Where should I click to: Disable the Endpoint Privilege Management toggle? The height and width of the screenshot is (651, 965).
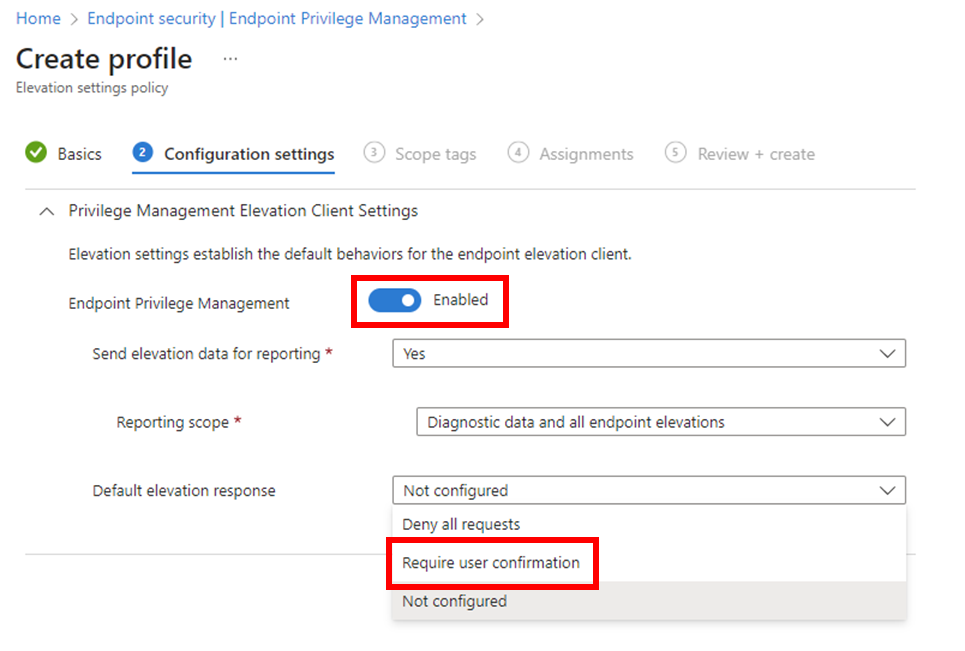click(395, 301)
